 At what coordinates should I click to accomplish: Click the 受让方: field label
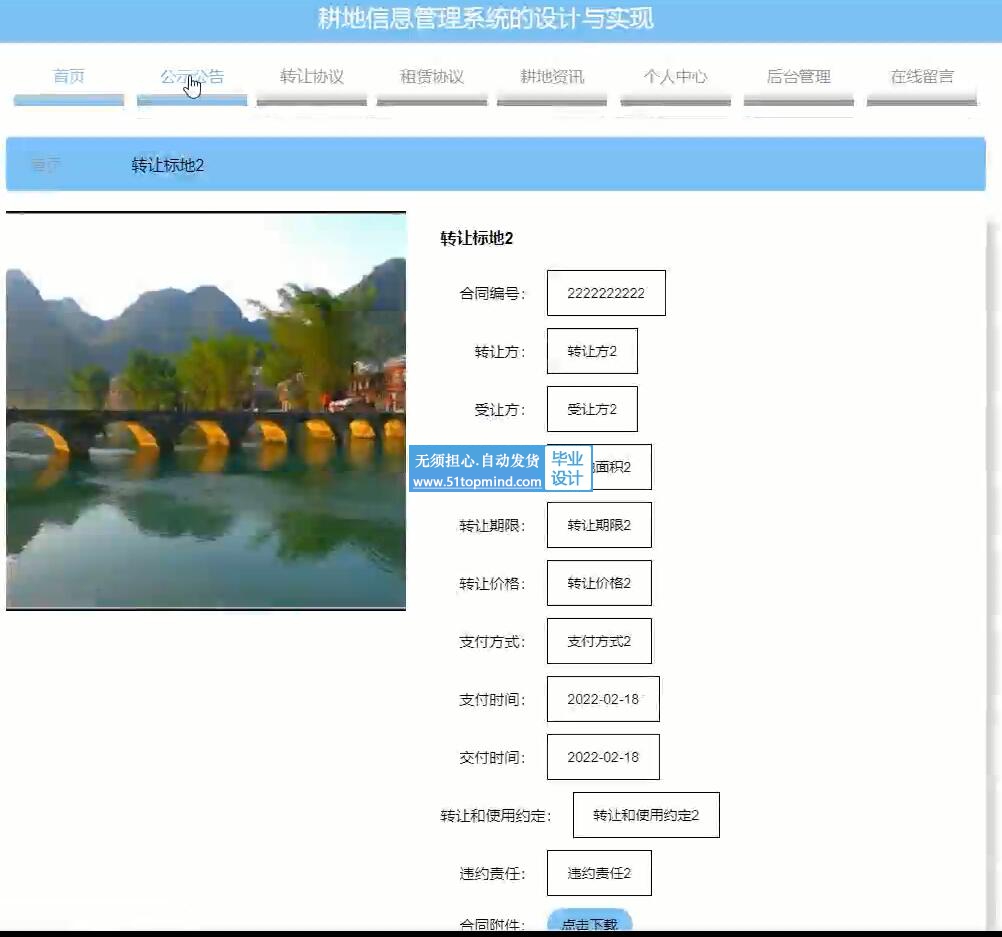click(x=500, y=410)
